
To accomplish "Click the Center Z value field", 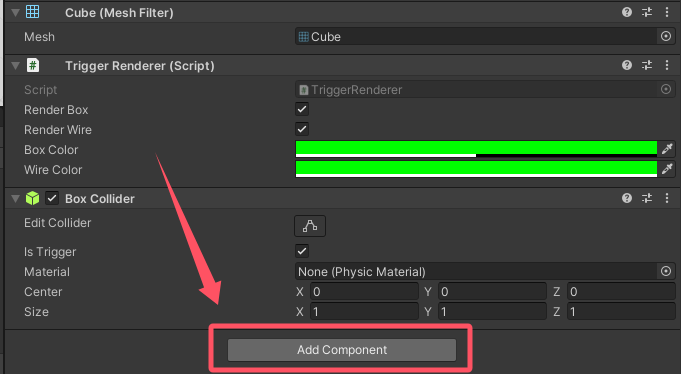I will pos(621,291).
